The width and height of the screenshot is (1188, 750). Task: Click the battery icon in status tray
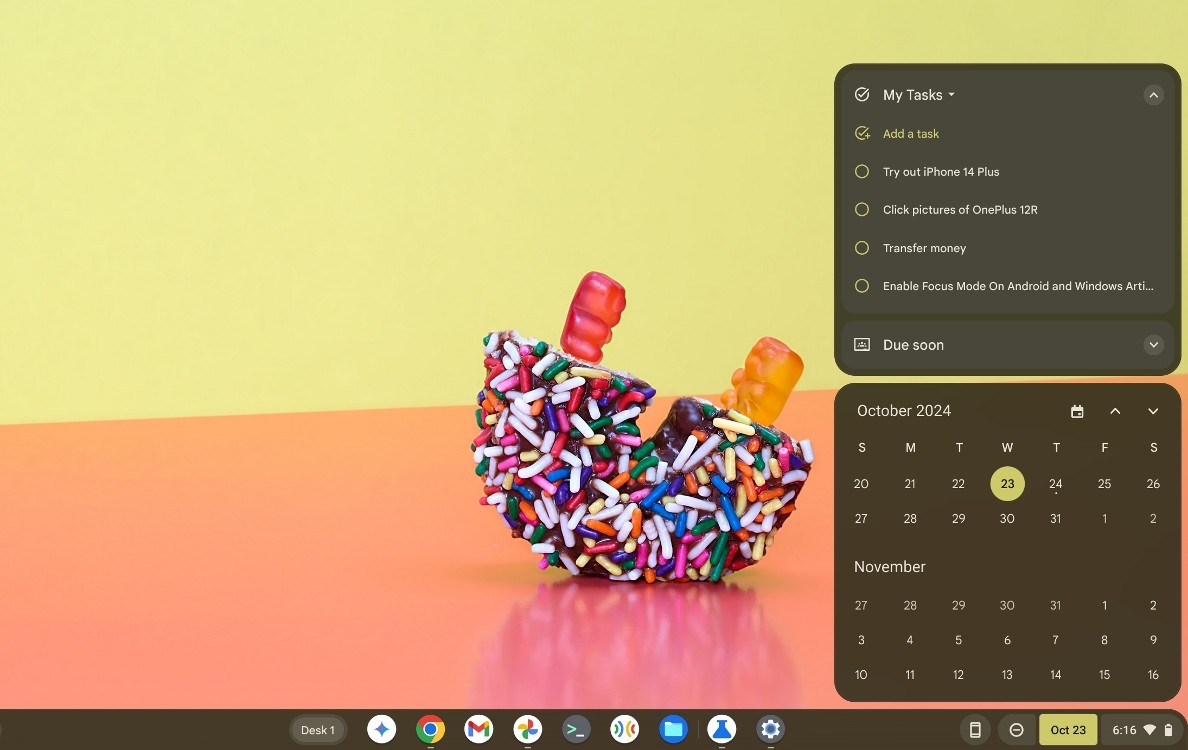coord(1168,730)
